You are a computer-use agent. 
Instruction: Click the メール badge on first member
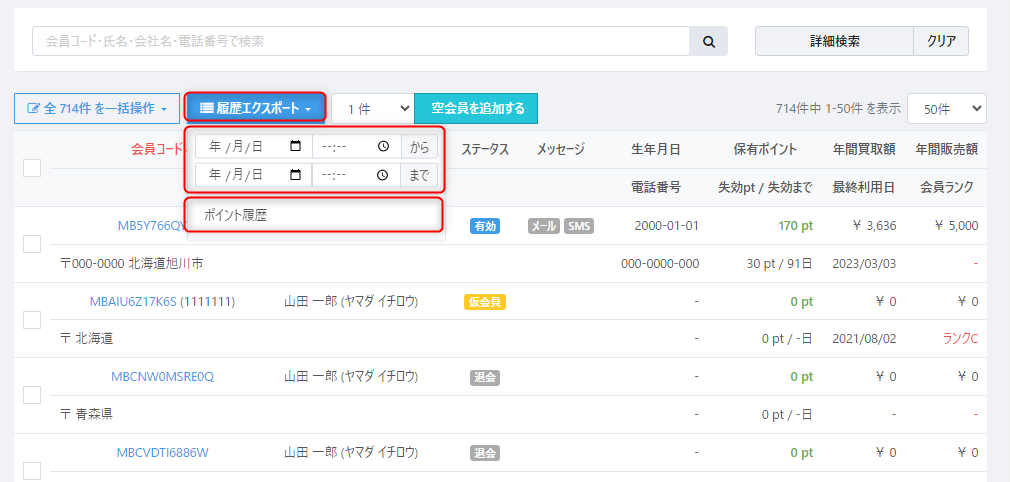543,226
